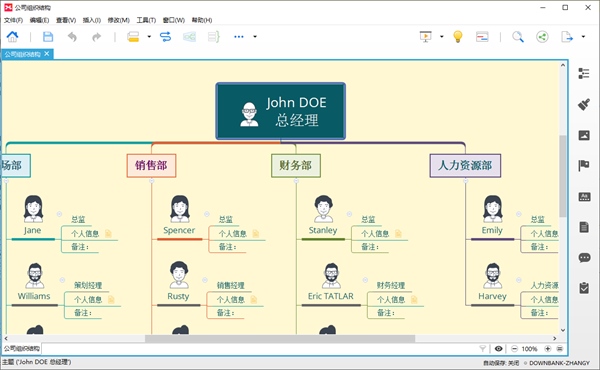Open the 查看(V) menu
600x370 pixels.
[x=66, y=20]
